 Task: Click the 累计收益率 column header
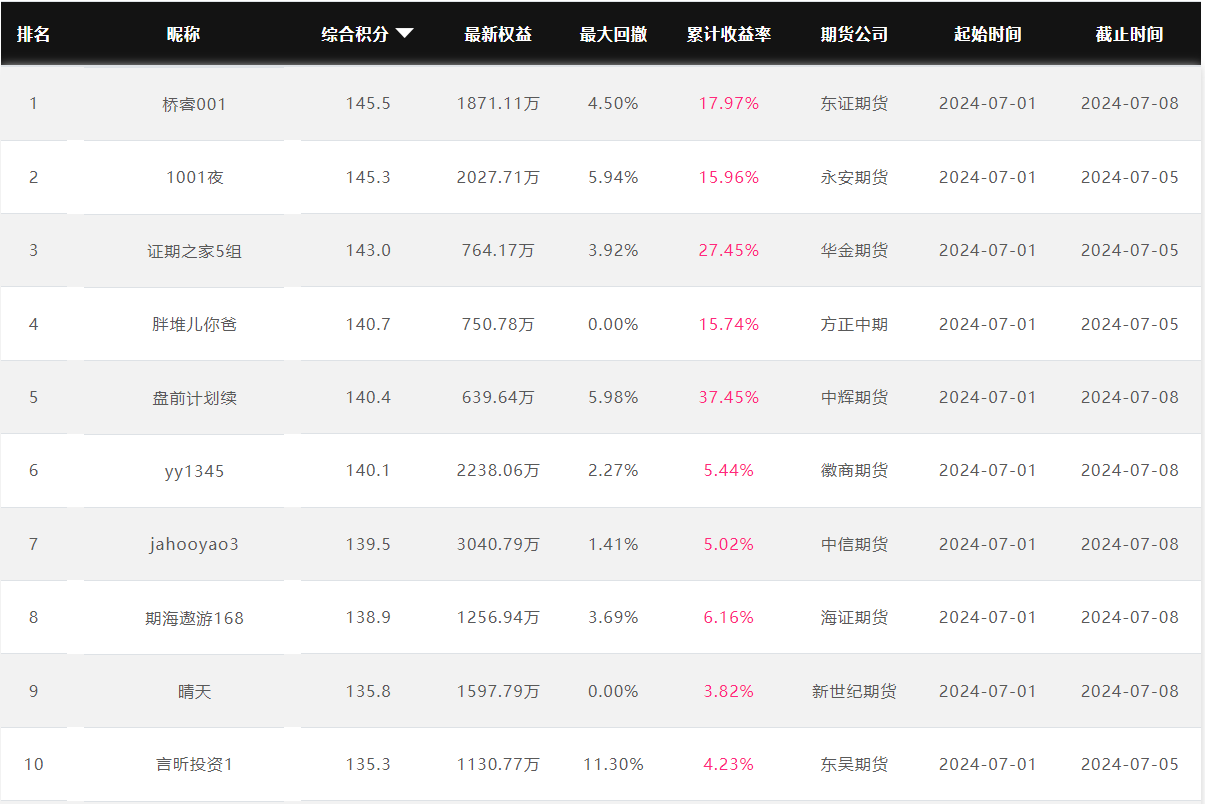tap(729, 34)
